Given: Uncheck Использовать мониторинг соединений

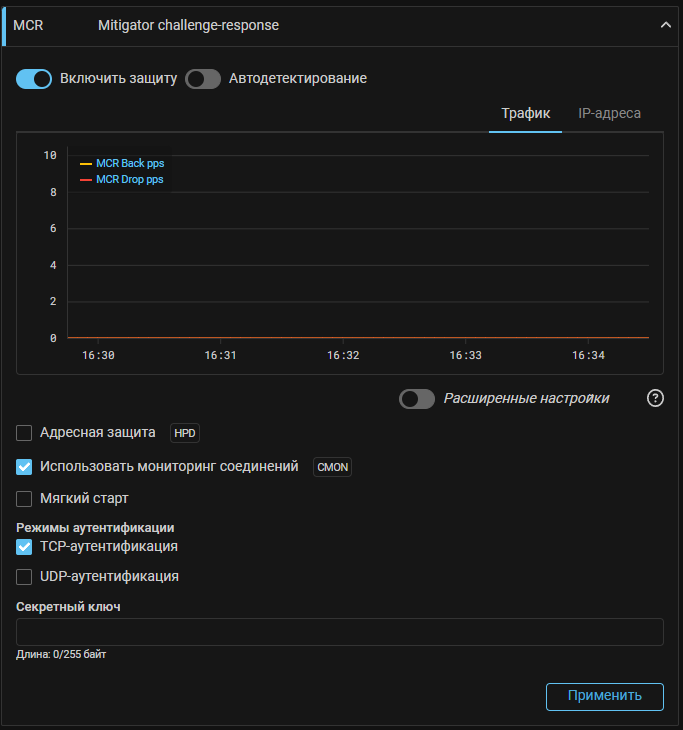Looking at the screenshot, I should point(25,467).
